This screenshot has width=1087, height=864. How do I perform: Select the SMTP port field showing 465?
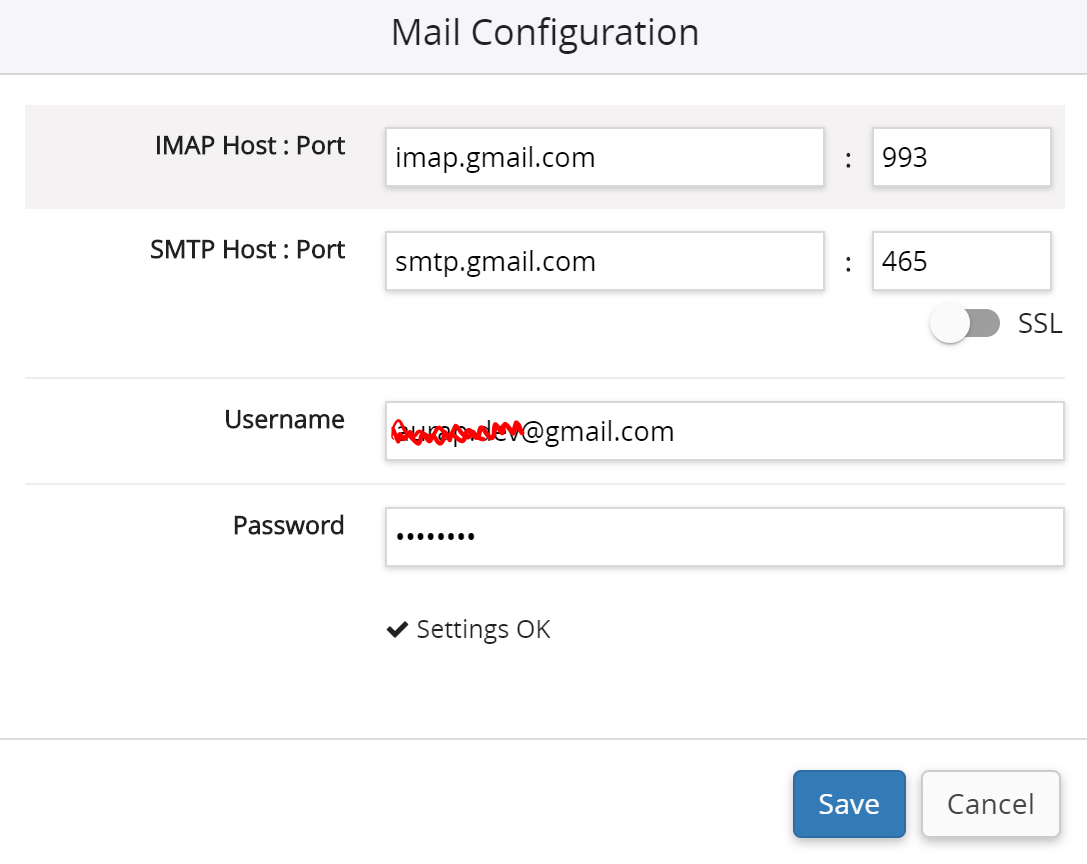[961, 261]
